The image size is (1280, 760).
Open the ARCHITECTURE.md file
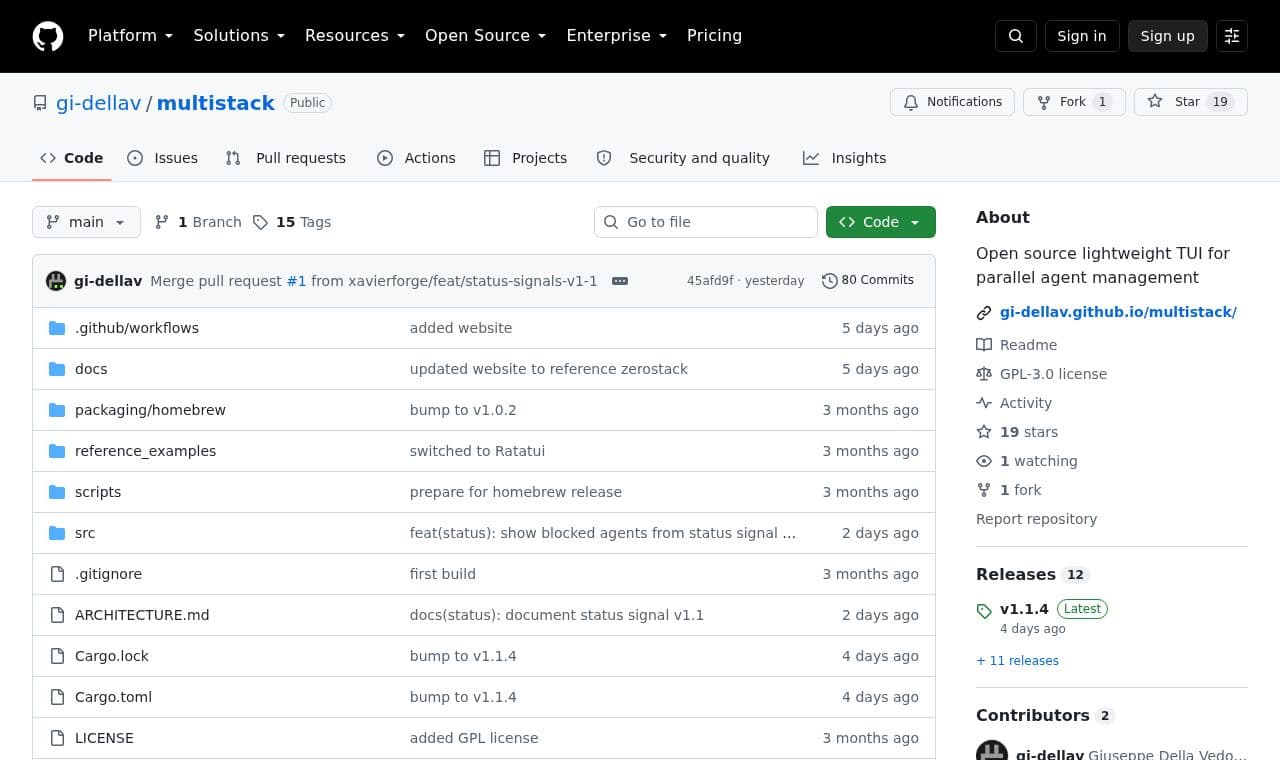[x=142, y=615]
